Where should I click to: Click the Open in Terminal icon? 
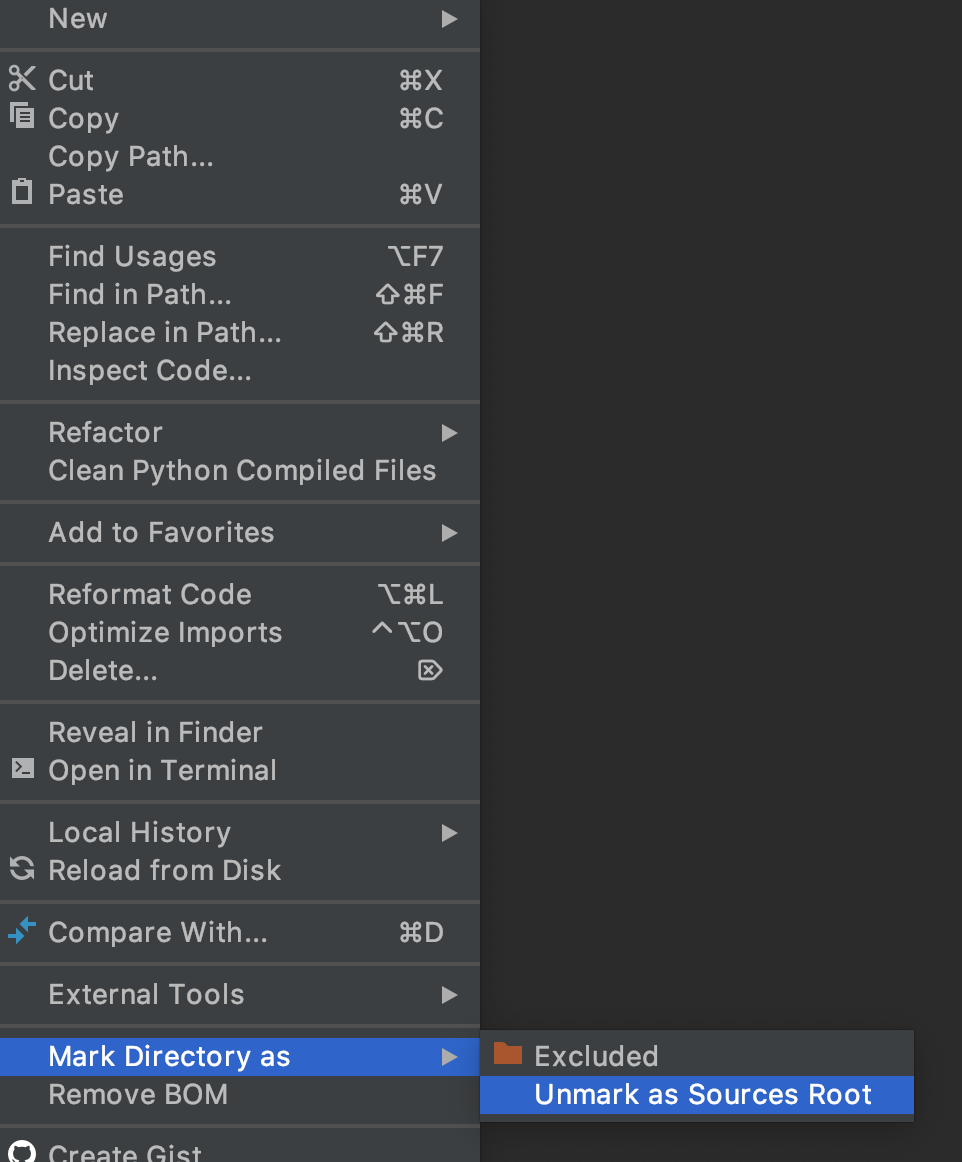[21, 769]
